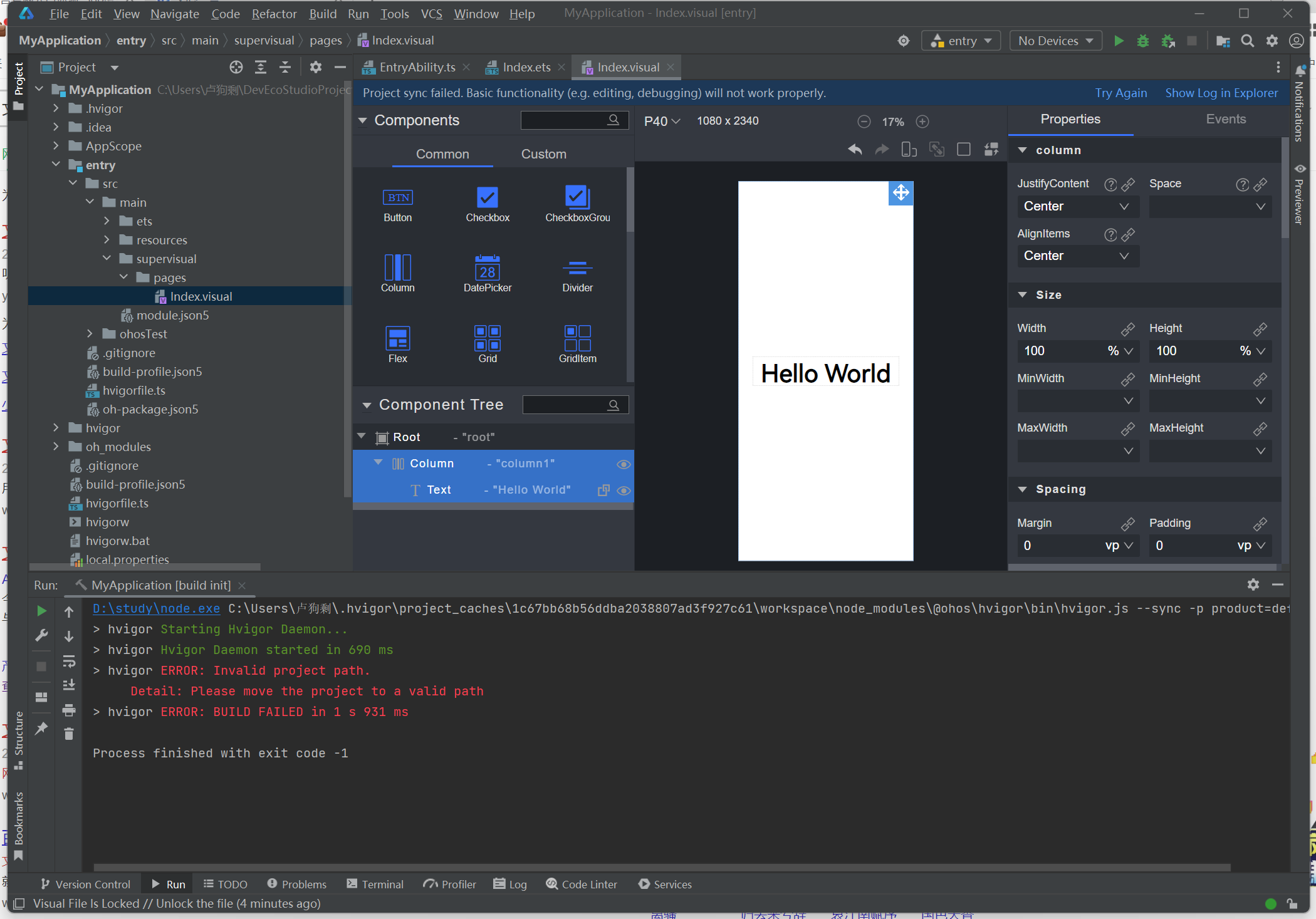Open the VCS menu
This screenshot has height=919, width=1316.
click(x=431, y=14)
